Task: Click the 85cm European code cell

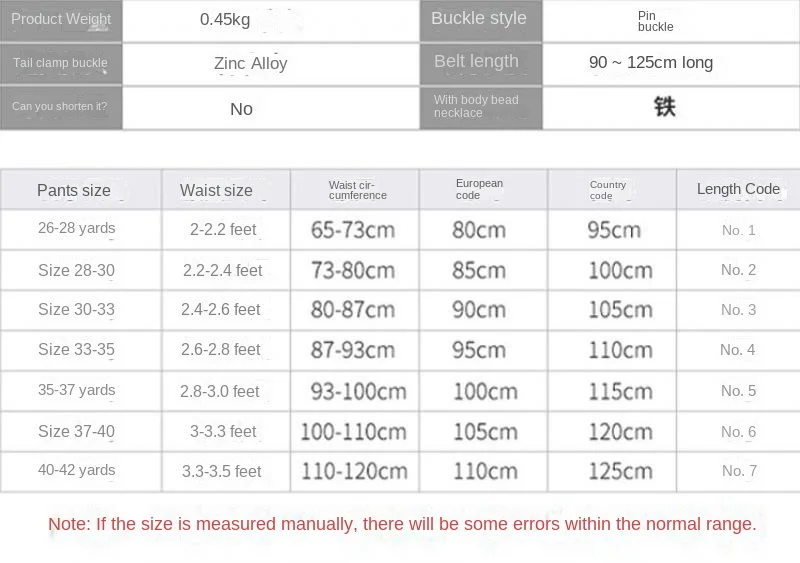Action: click(479, 270)
